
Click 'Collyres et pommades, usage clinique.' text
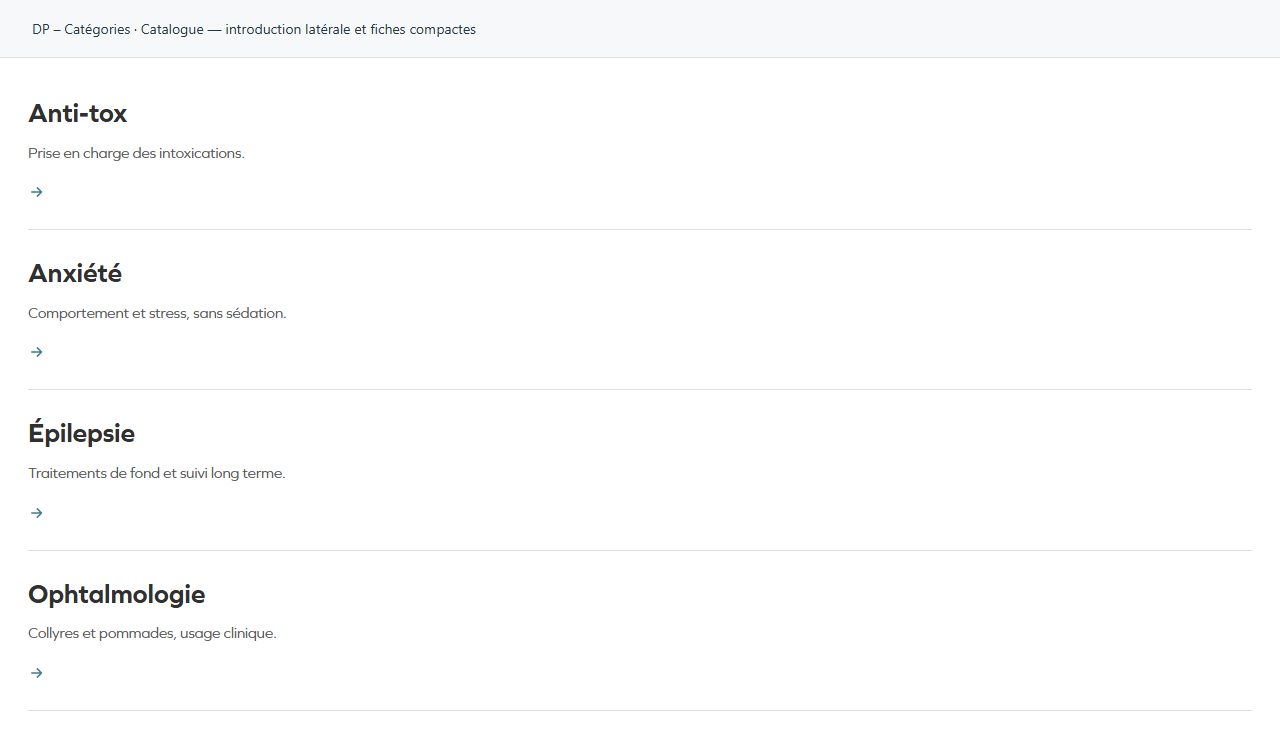click(x=152, y=633)
